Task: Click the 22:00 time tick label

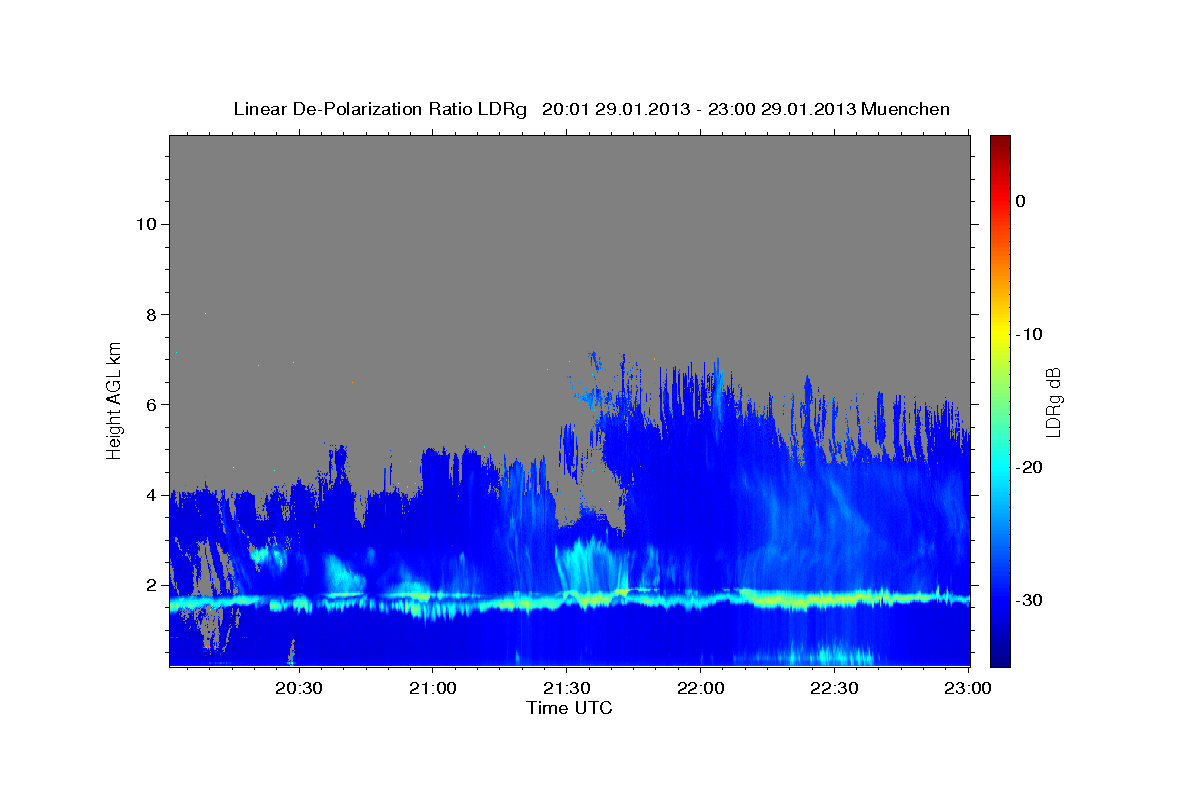Action: pos(700,688)
